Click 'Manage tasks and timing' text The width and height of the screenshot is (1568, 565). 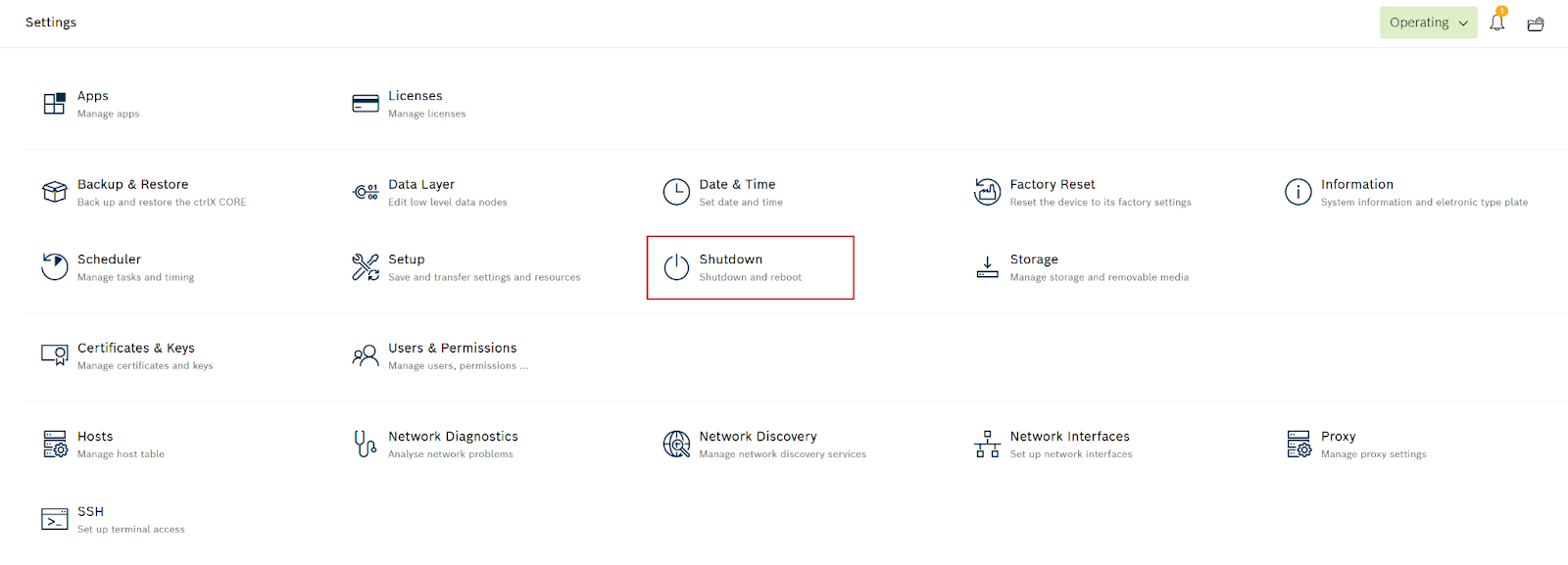[136, 277]
